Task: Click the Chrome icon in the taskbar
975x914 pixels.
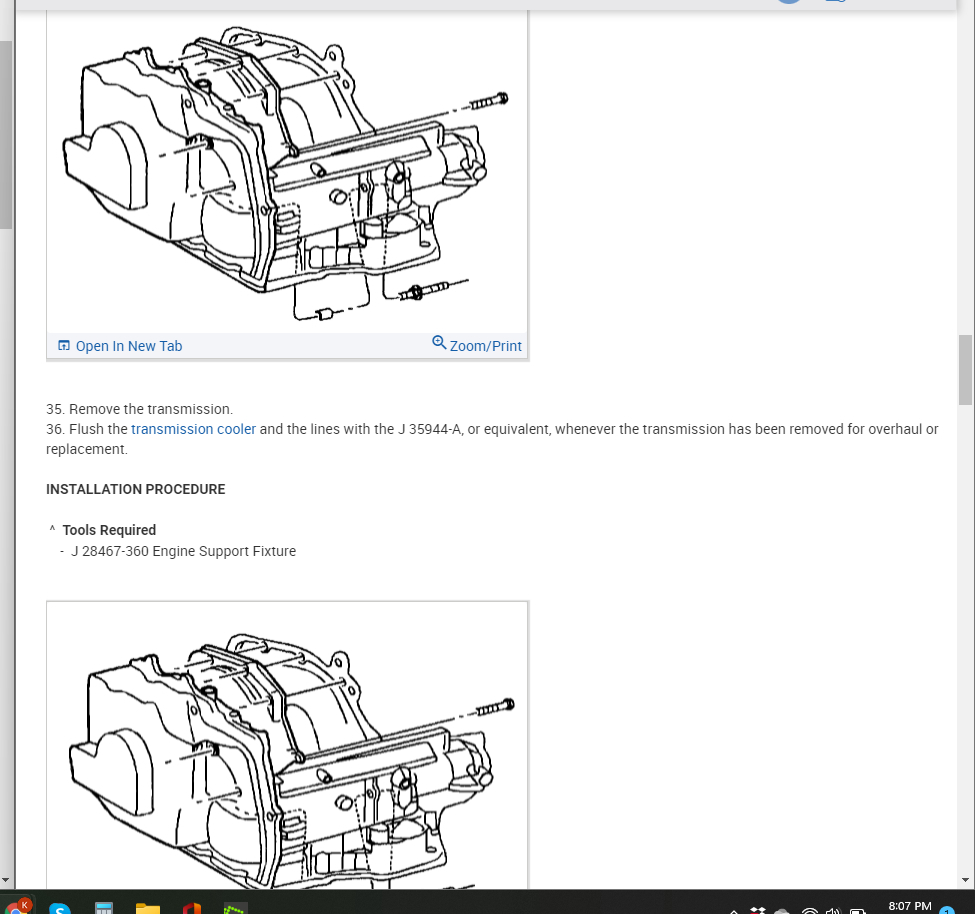Action: click(16, 907)
